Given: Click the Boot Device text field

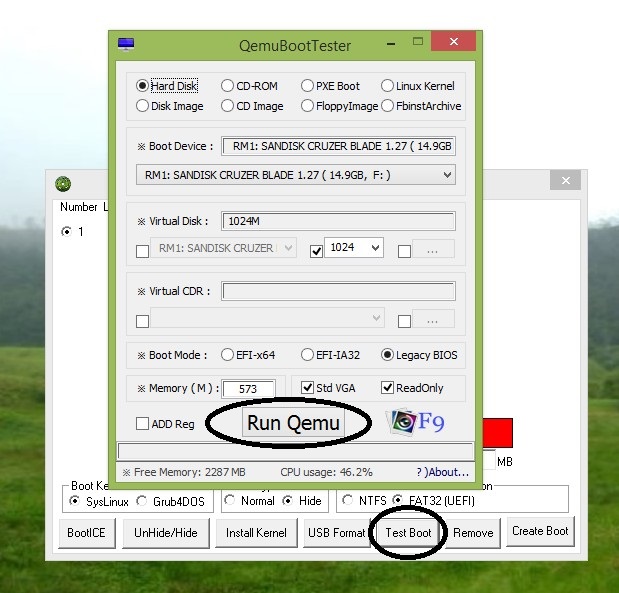Looking at the screenshot, I should pos(338,146).
